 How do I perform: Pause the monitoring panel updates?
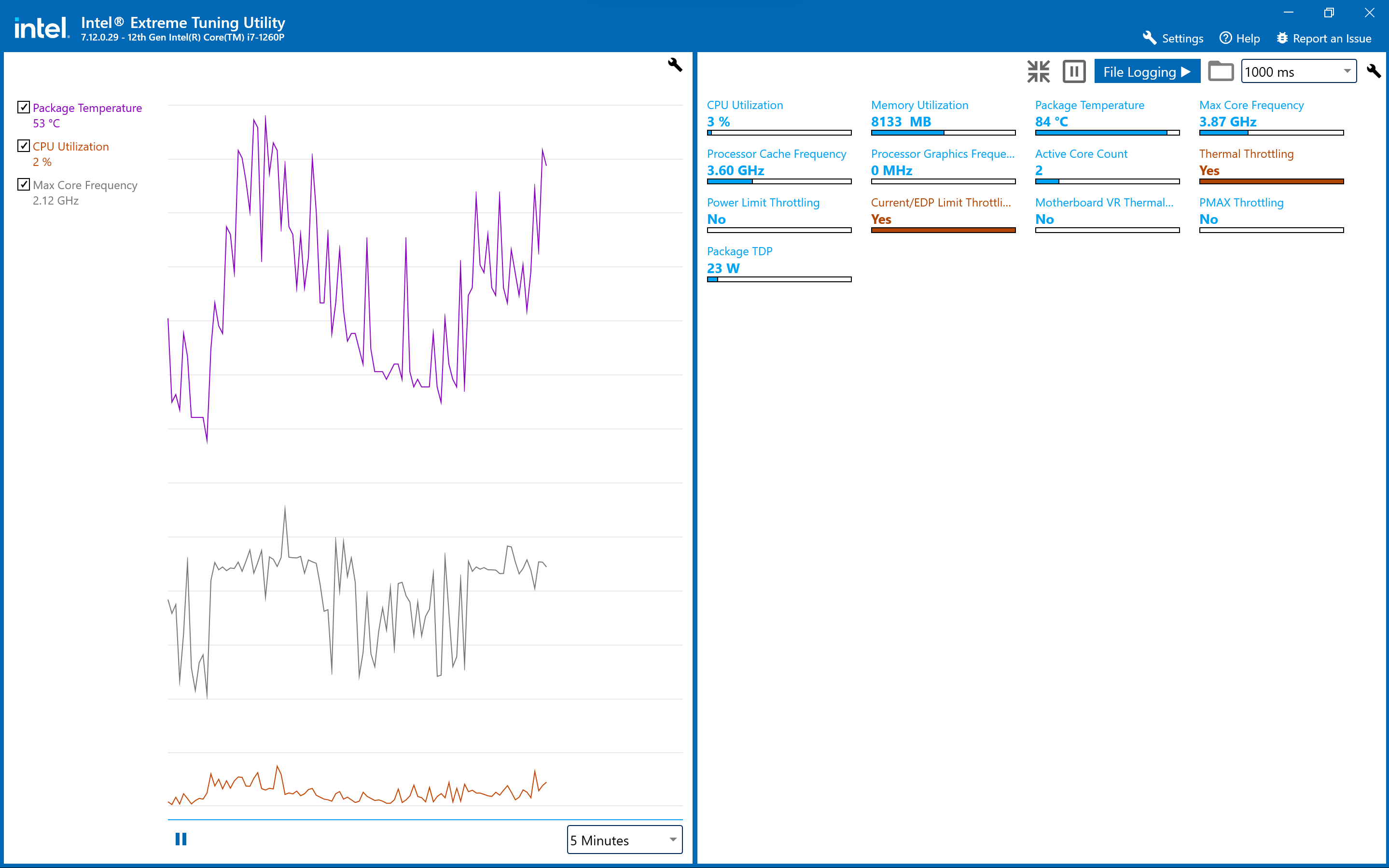(1074, 72)
